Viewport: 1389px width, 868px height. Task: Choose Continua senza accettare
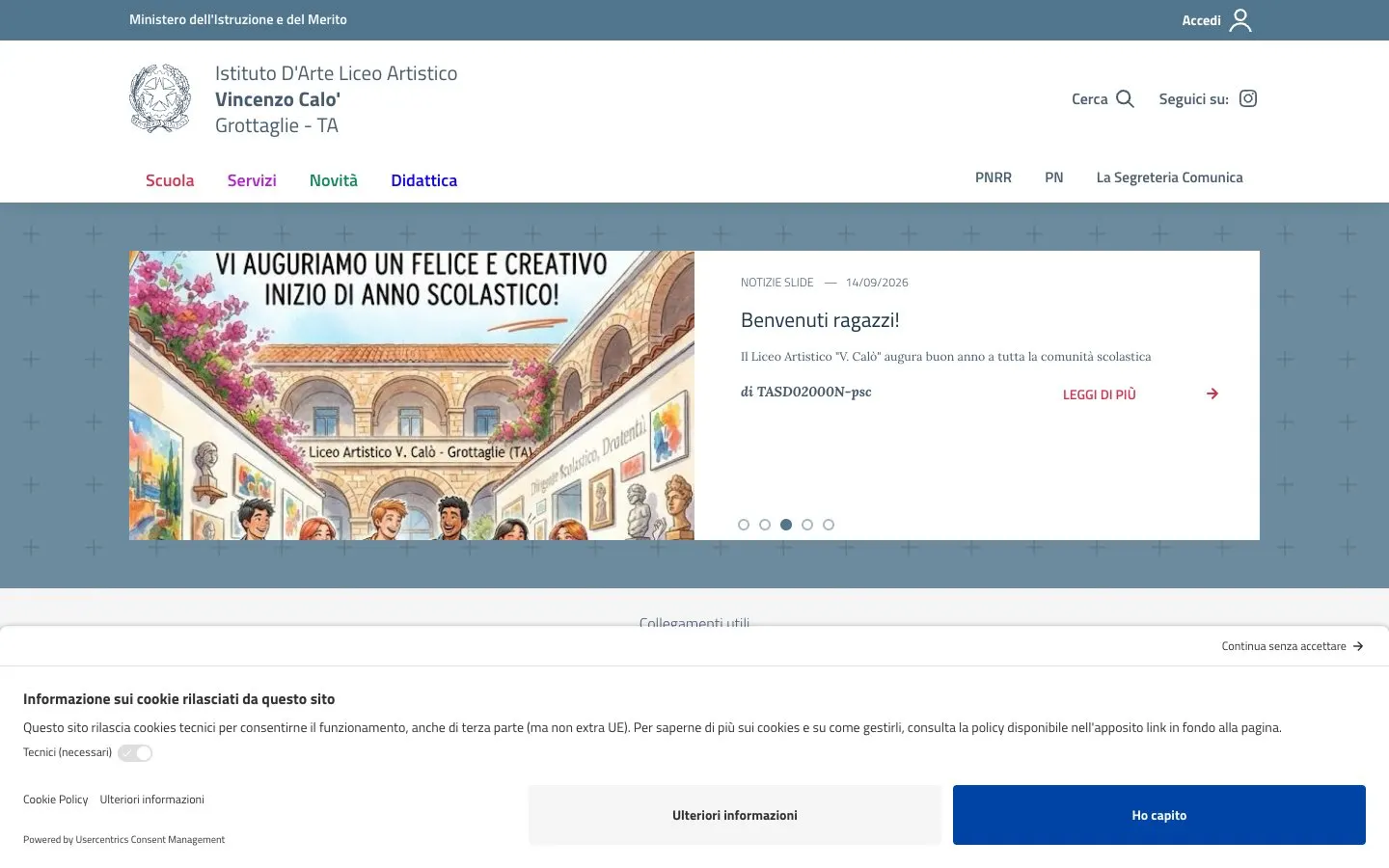(1293, 646)
